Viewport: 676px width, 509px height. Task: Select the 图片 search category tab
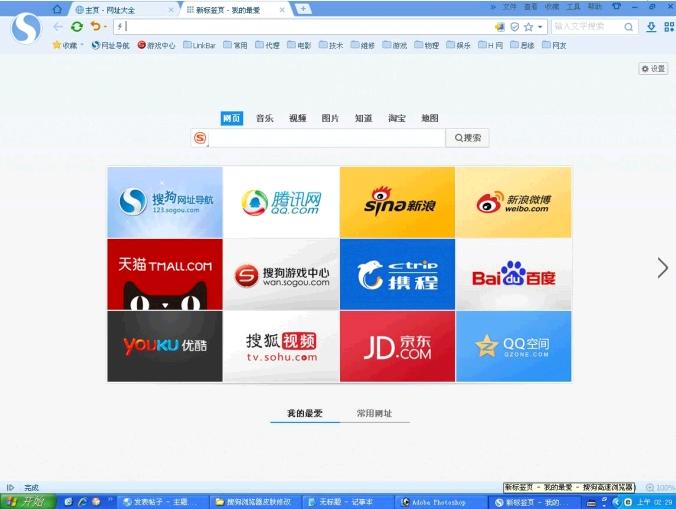click(330, 118)
